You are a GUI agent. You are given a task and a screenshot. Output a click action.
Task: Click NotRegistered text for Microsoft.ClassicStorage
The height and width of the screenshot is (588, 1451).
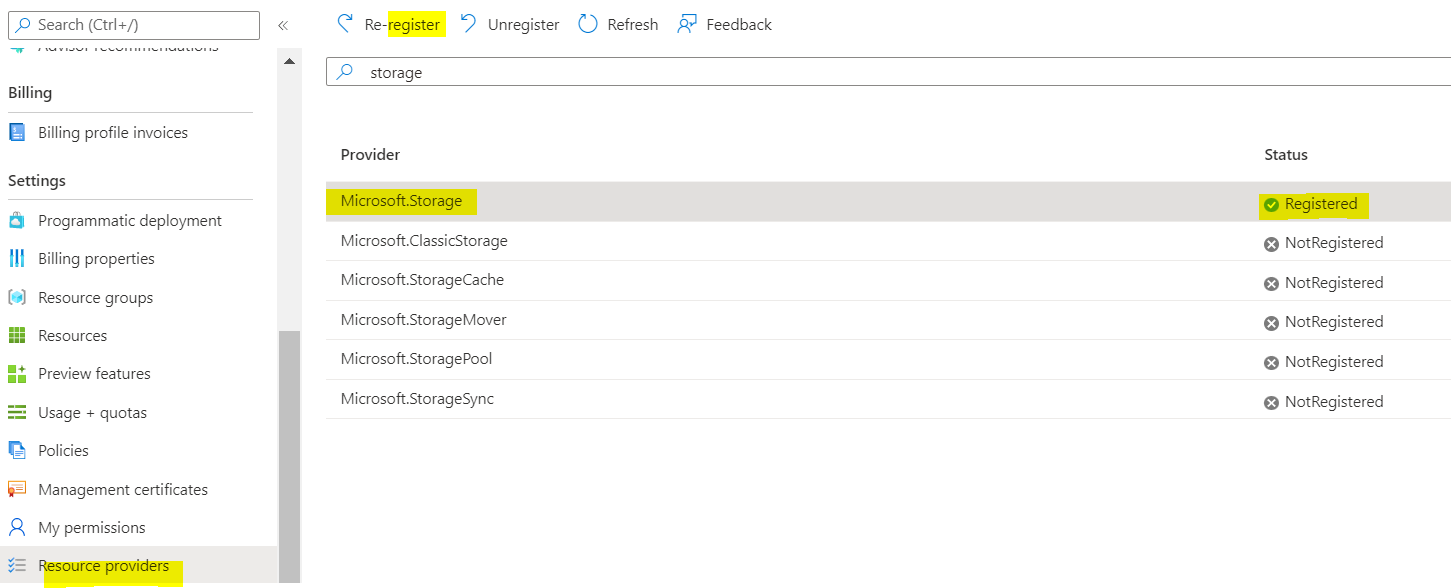(1334, 243)
